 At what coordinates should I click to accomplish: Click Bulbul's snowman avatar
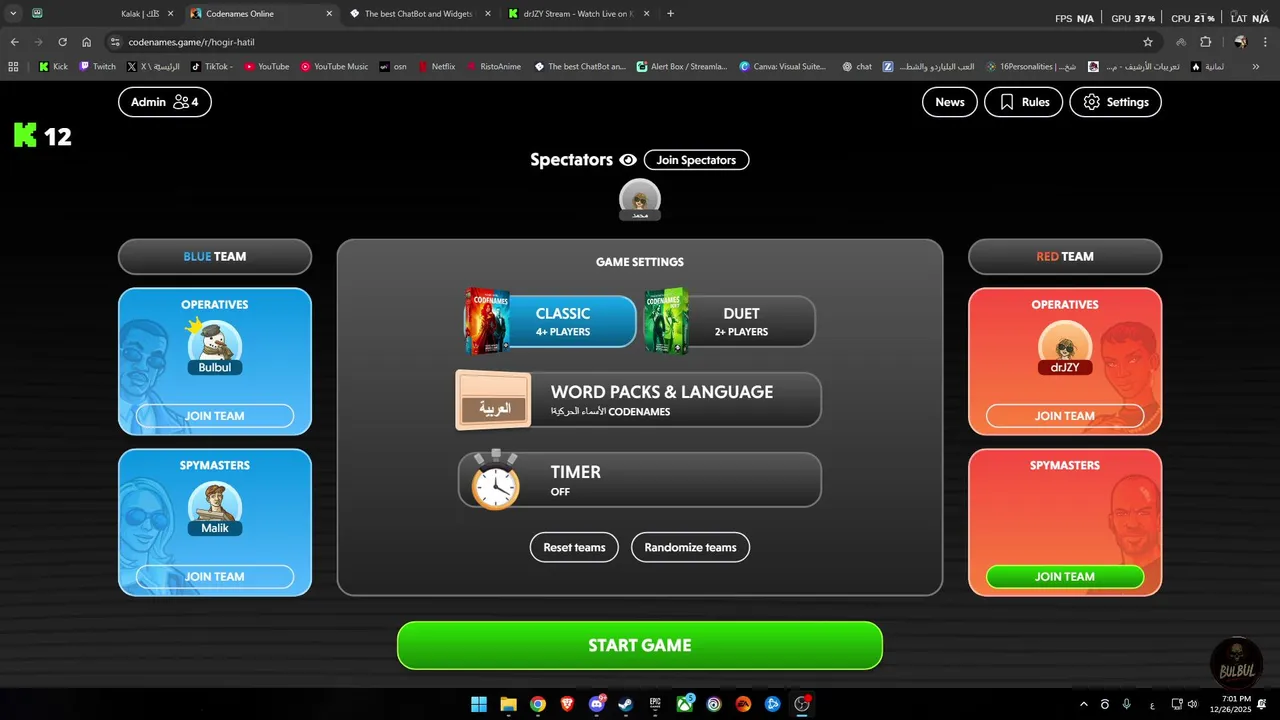tap(215, 342)
